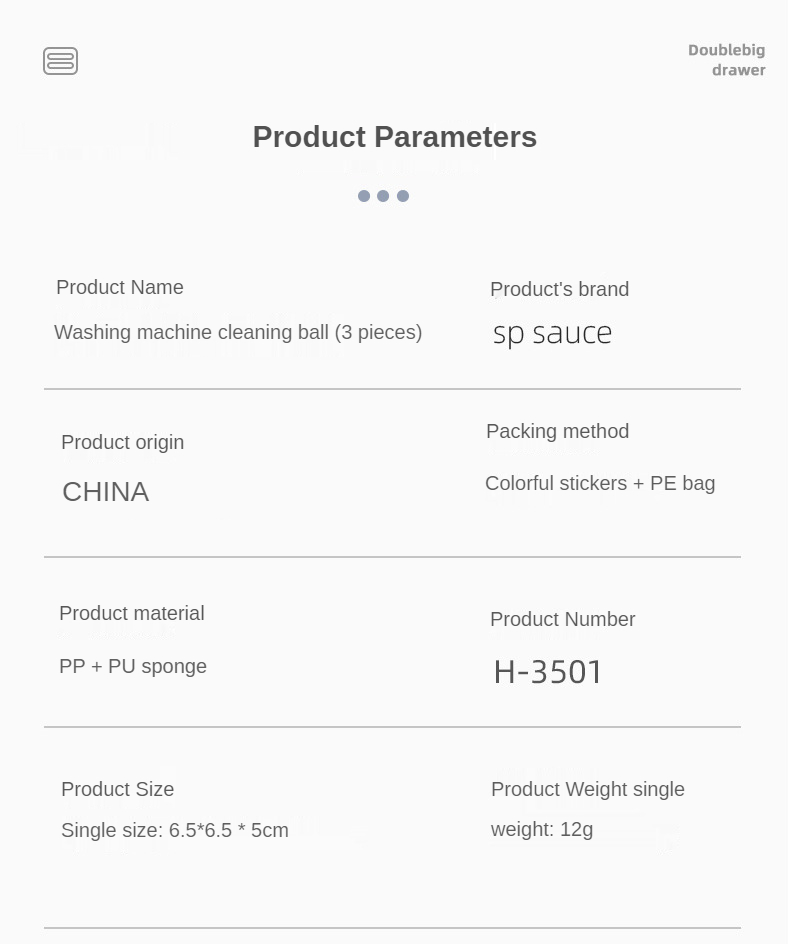This screenshot has width=790, height=944.
Task: Click the Product Size label
Action: [x=117, y=790]
